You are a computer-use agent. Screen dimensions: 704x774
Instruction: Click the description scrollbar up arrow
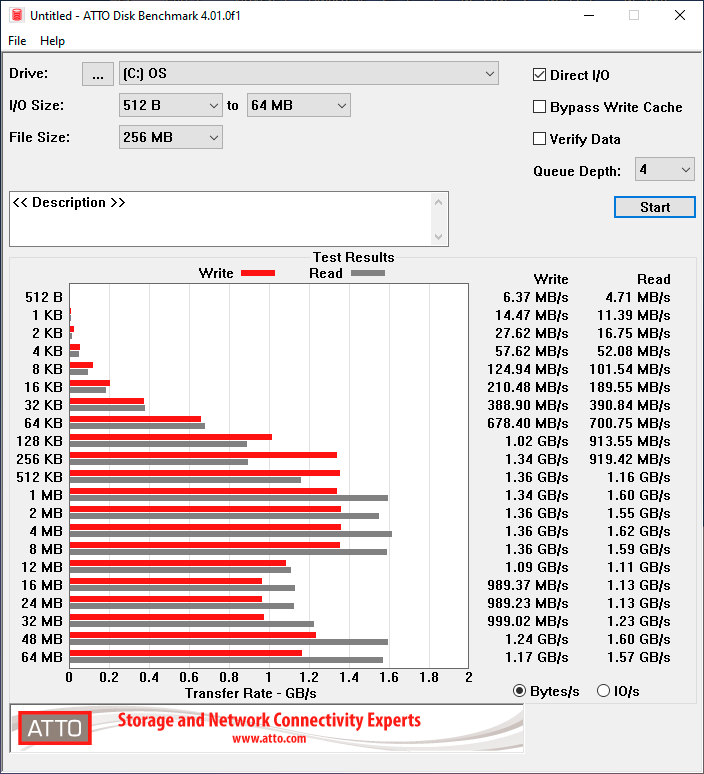(x=438, y=202)
